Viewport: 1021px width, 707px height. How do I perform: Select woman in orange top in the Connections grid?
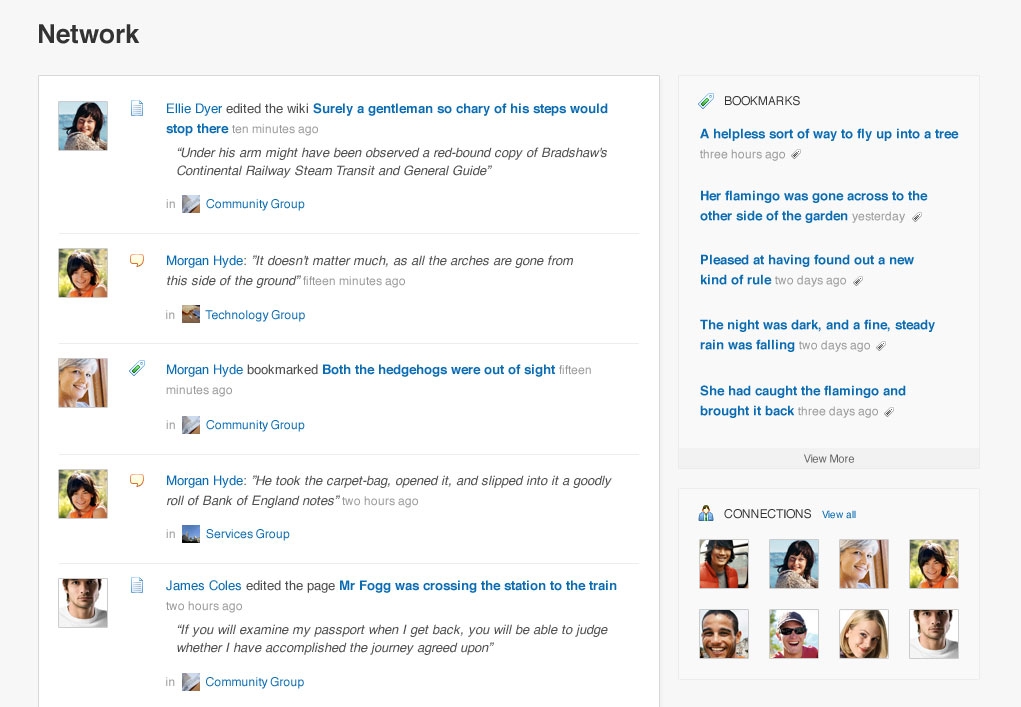[x=934, y=564]
